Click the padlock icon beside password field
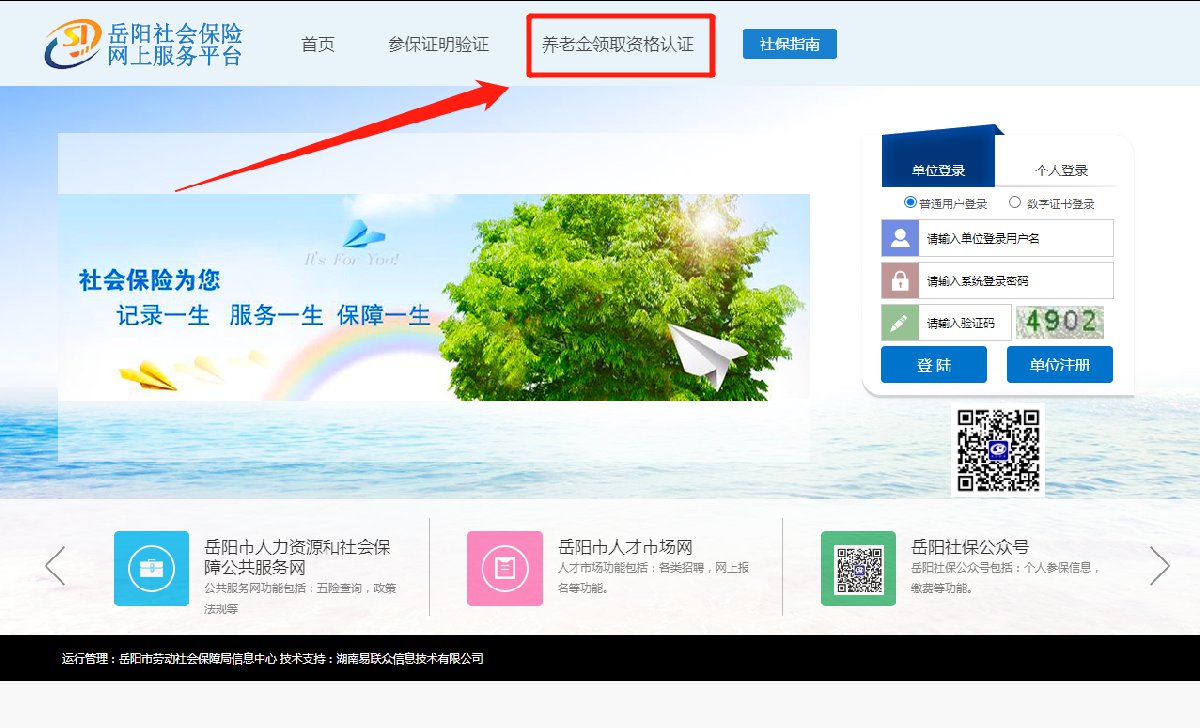 click(x=900, y=280)
